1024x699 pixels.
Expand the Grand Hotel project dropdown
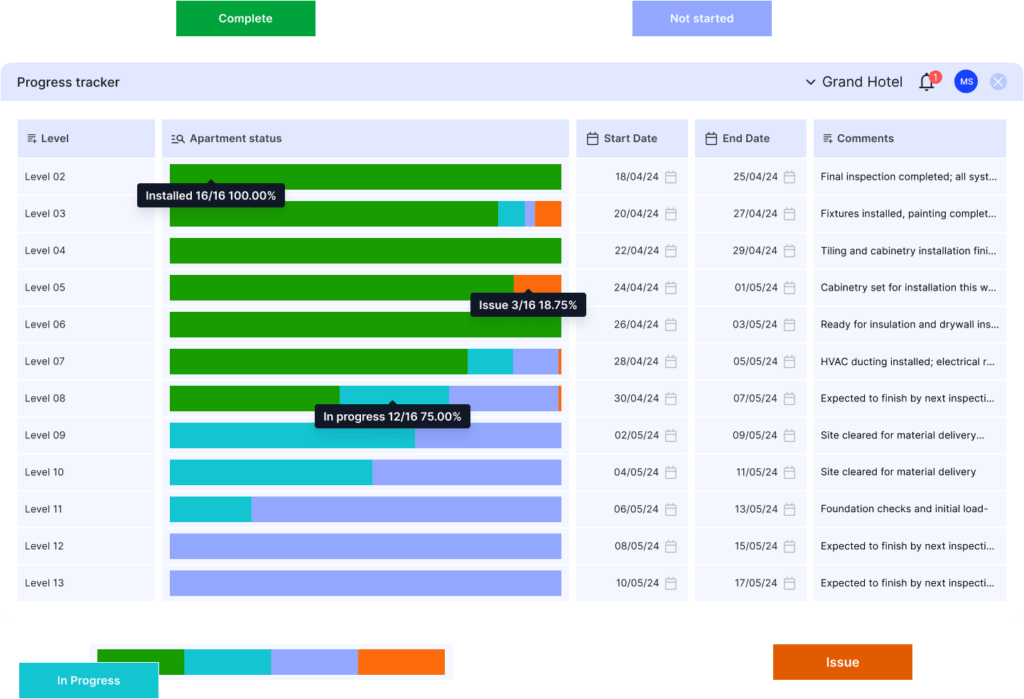[854, 82]
